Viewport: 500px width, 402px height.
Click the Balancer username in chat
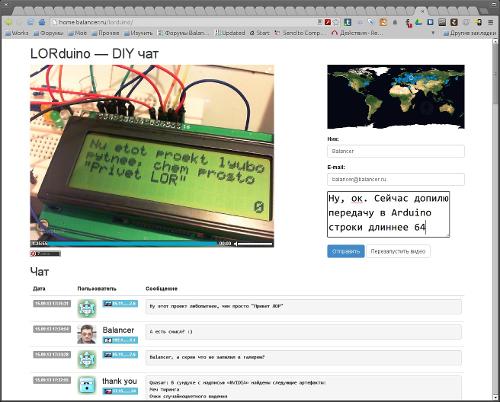tap(118, 330)
